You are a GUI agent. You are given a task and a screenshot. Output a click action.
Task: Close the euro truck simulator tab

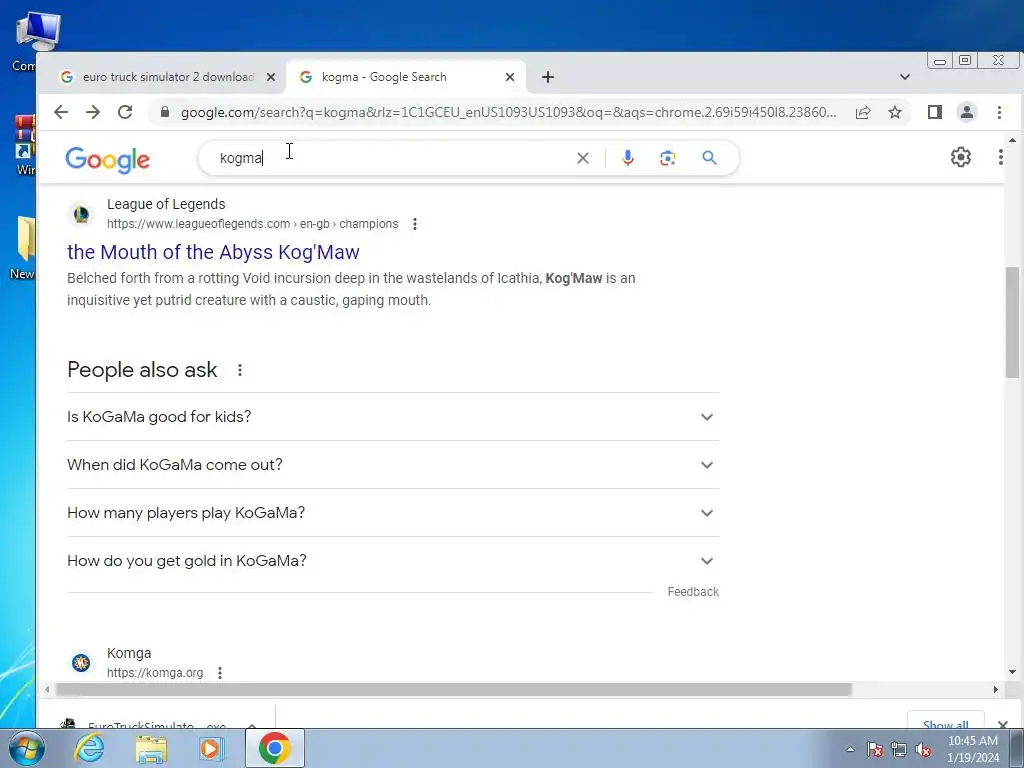(x=271, y=77)
